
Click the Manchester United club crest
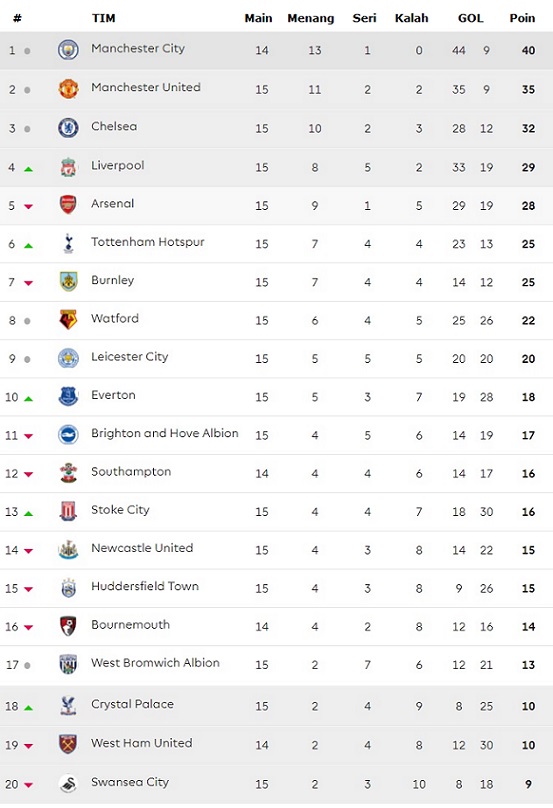coord(68,89)
